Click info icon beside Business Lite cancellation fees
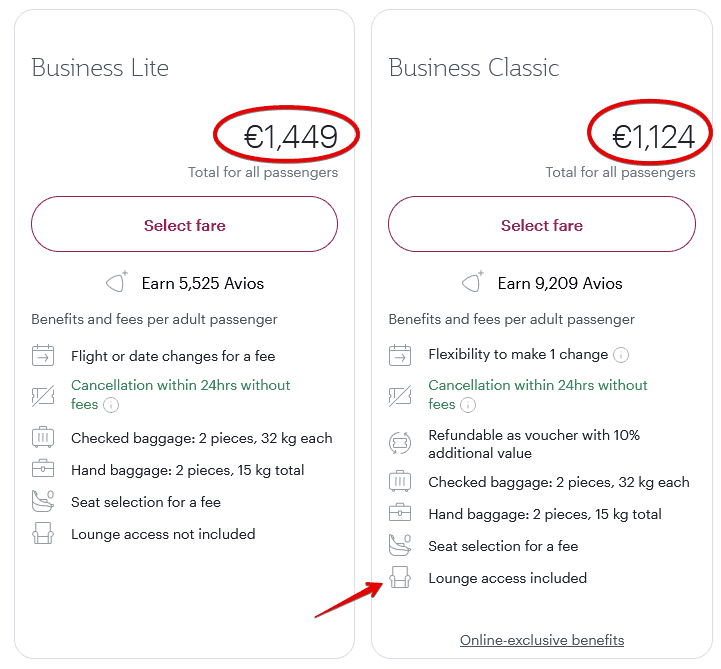Image resolution: width=721 pixels, height=669 pixels. (x=111, y=405)
